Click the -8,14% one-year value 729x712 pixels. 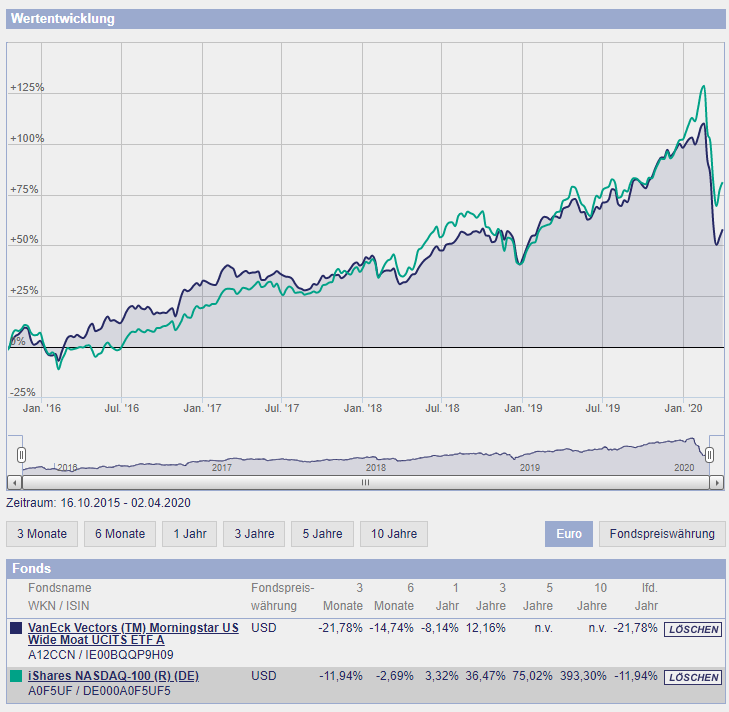click(x=440, y=628)
